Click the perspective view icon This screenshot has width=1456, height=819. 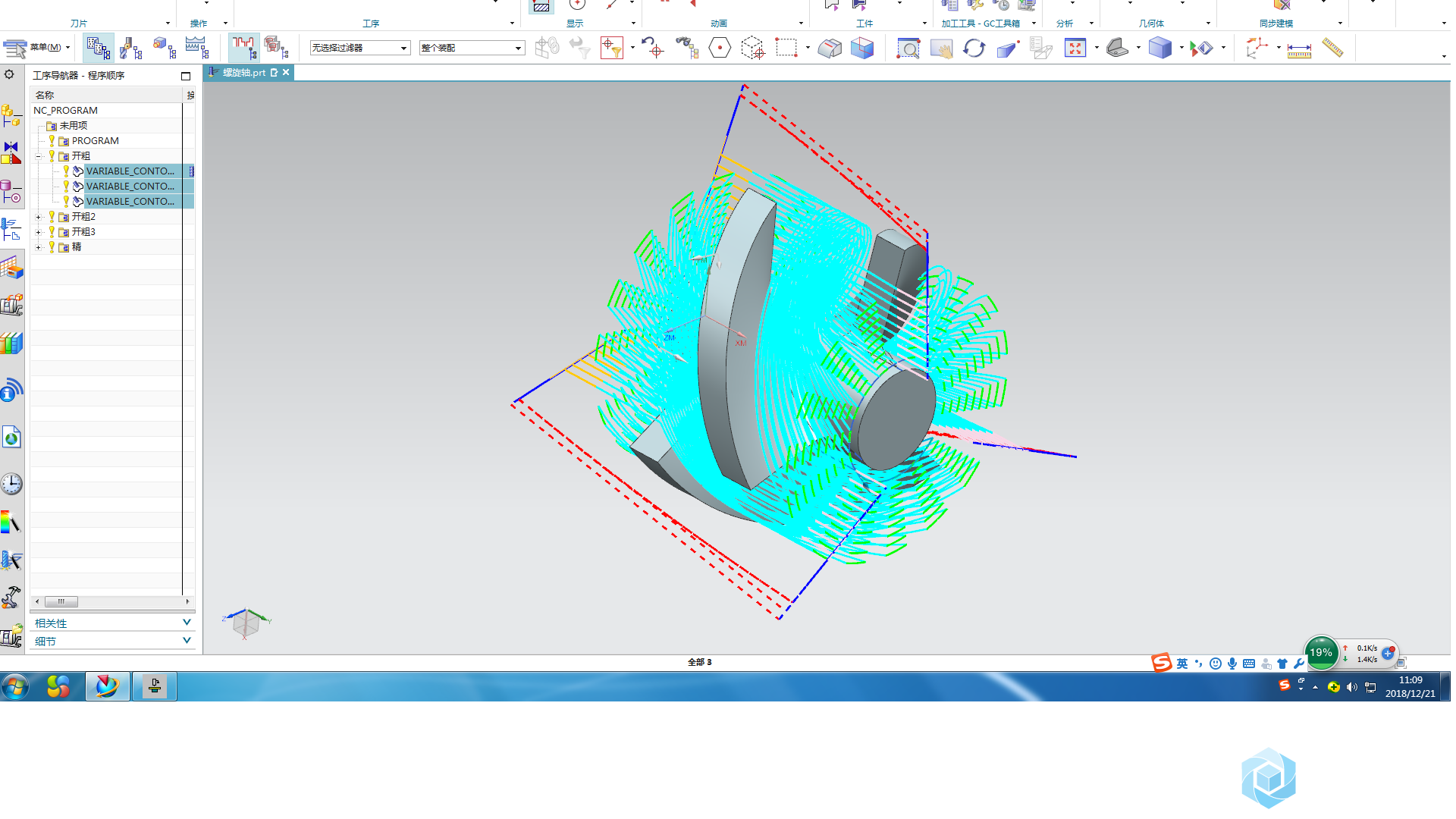coord(1007,49)
